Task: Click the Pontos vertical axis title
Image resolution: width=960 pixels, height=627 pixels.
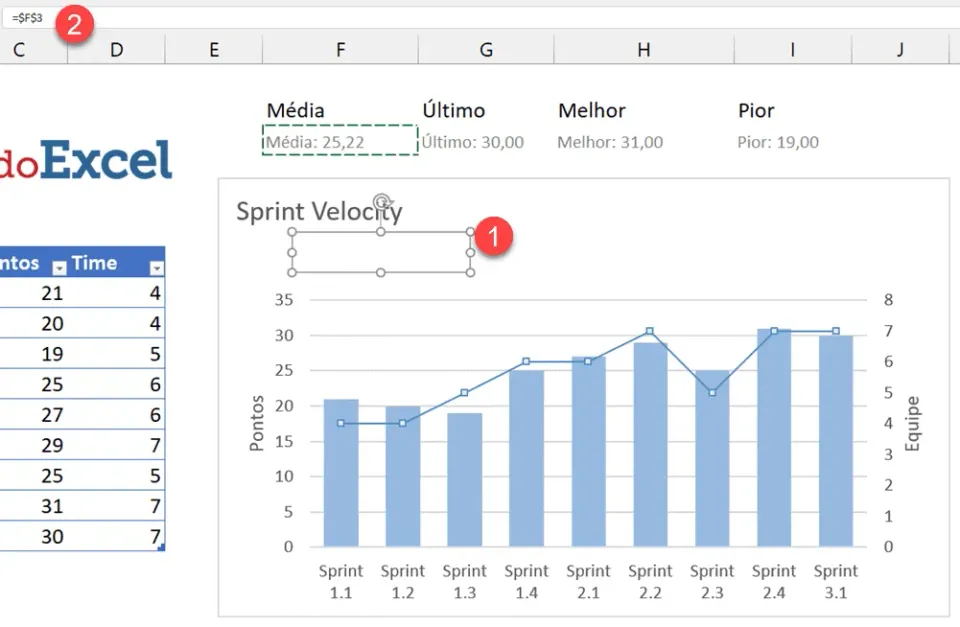Action: click(257, 423)
